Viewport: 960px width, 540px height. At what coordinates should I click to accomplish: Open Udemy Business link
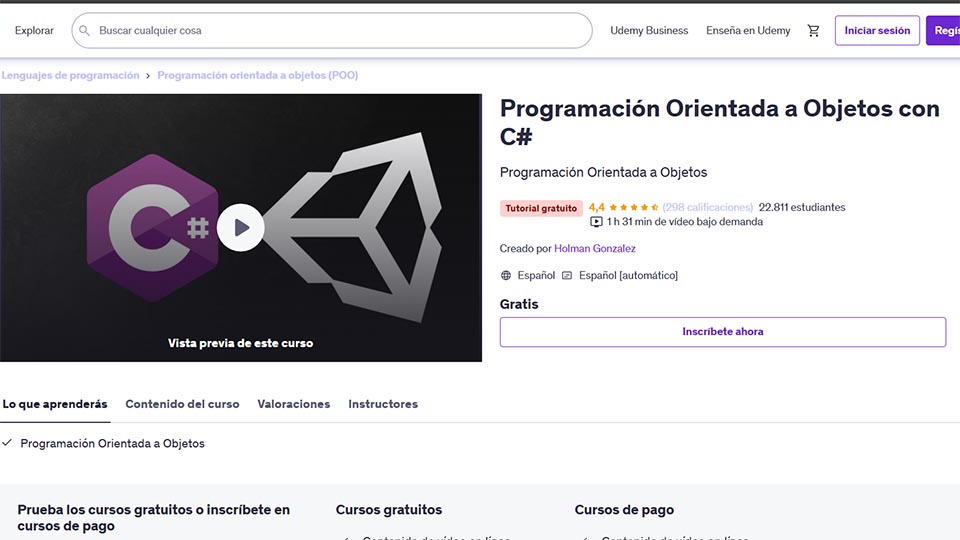(649, 31)
